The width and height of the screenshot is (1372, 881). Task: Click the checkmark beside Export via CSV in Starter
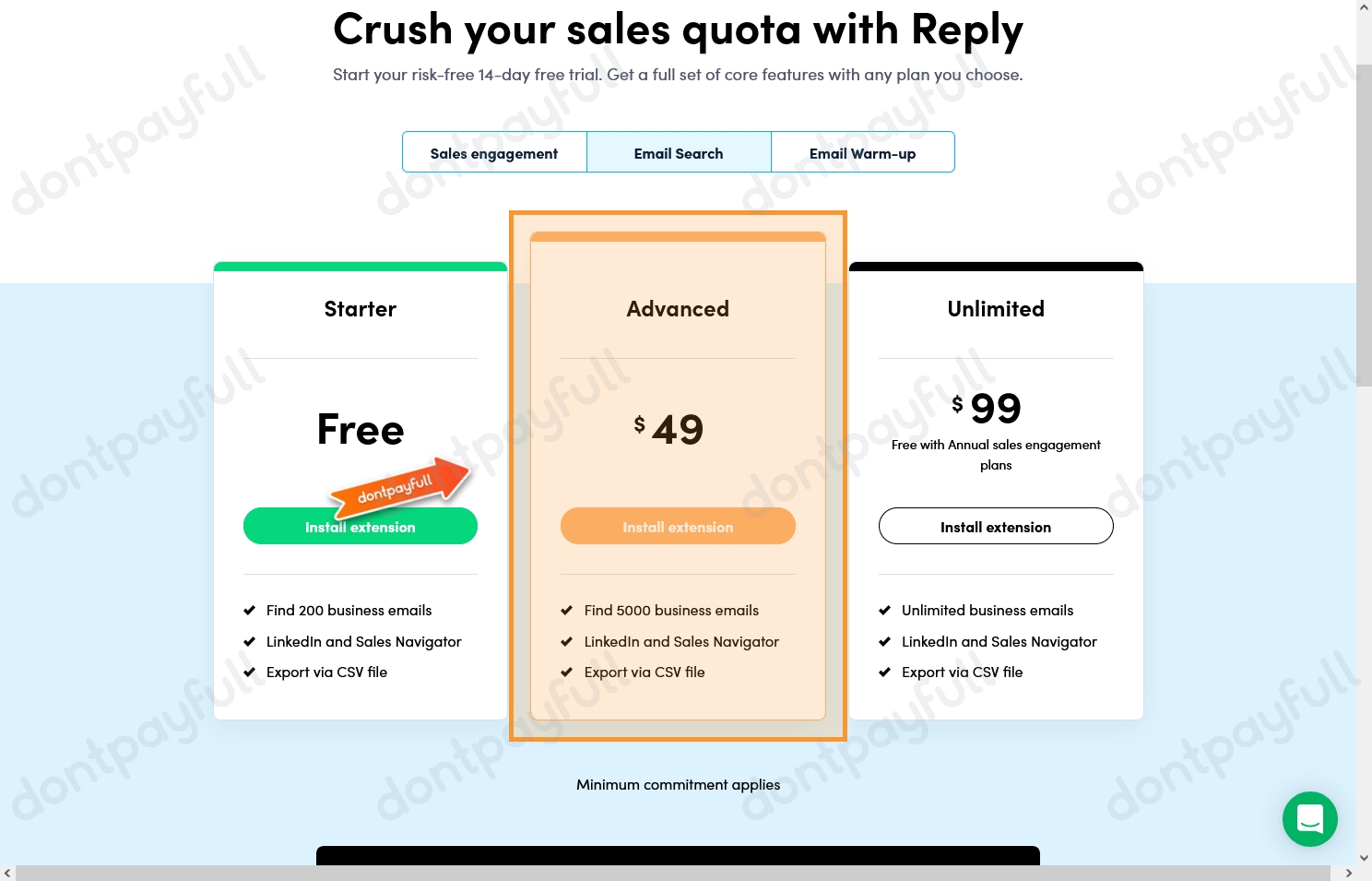250,672
